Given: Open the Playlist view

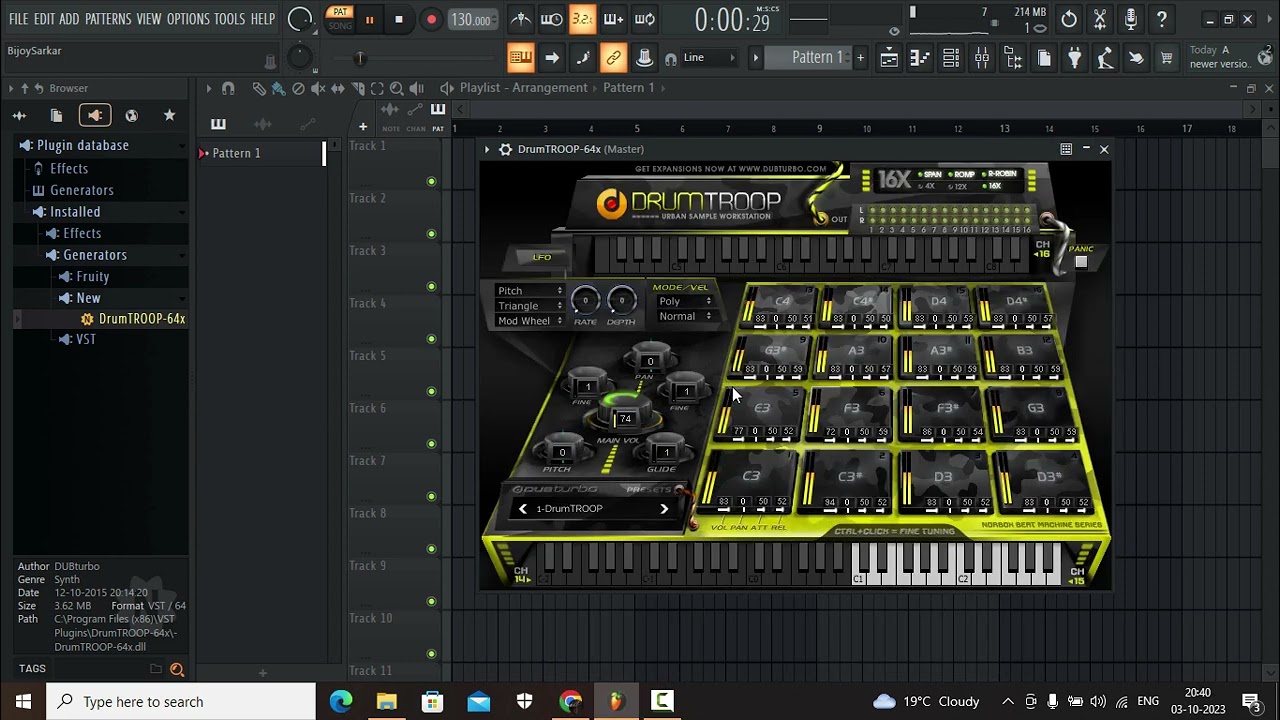Looking at the screenshot, I should [889, 59].
